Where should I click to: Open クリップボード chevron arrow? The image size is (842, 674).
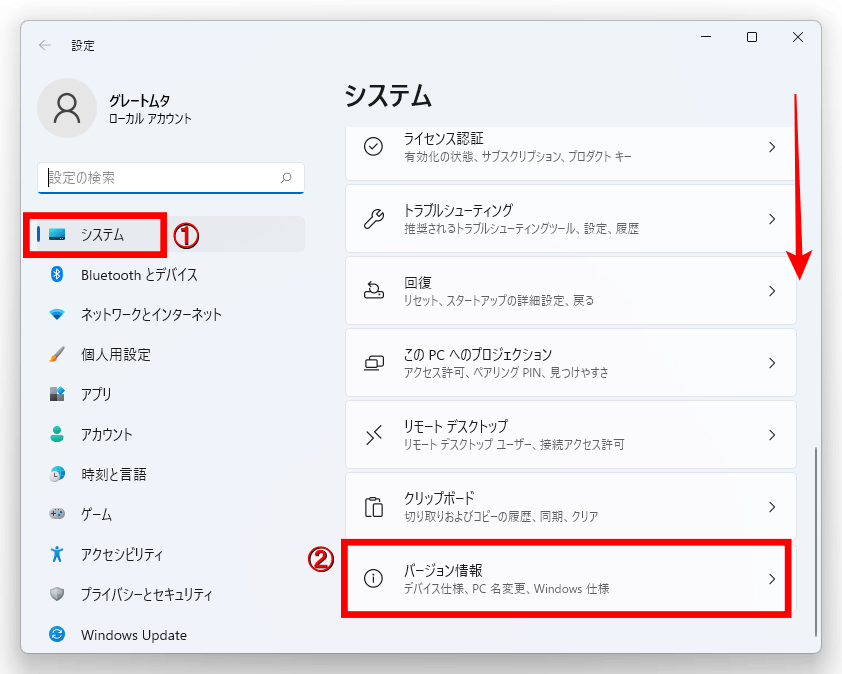(x=772, y=507)
